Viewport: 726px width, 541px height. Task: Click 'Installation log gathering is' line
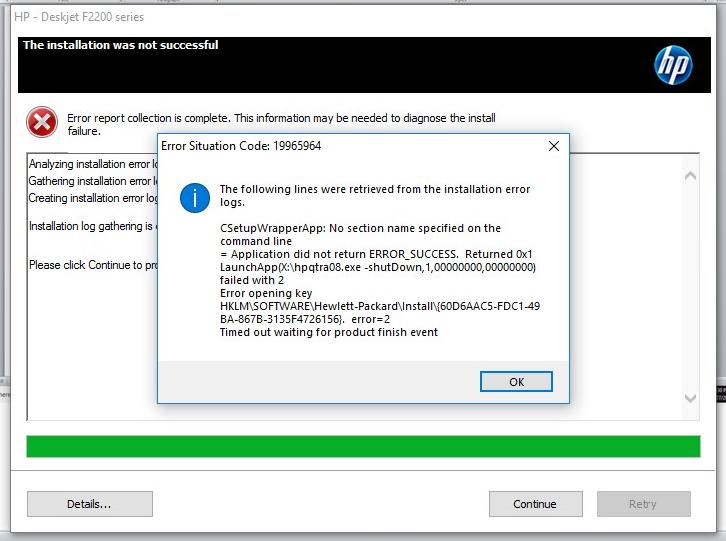(x=93, y=226)
